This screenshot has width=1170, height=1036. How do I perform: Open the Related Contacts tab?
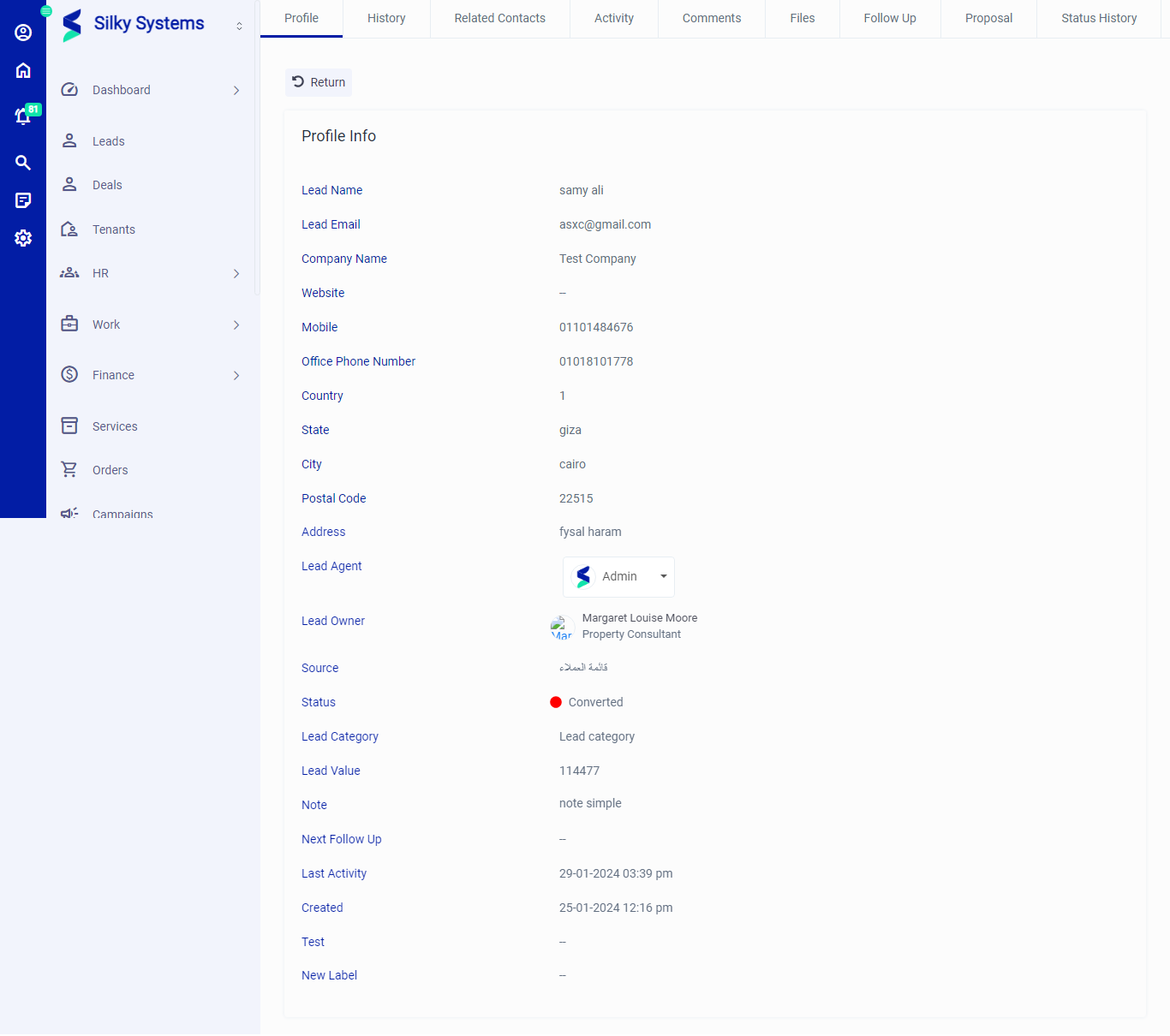(499, 18)
